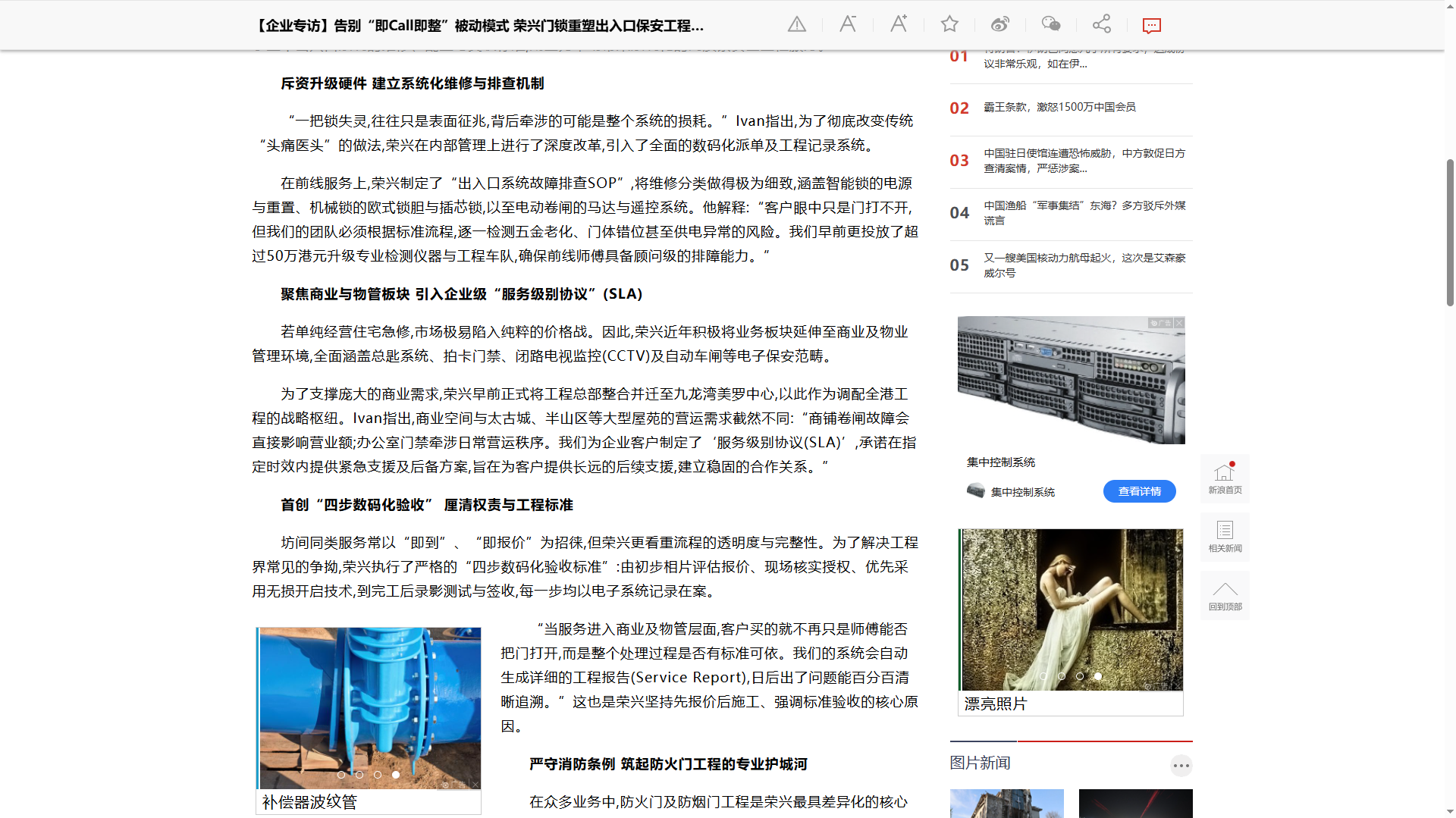Screen dimensions: 1456x818
Task: Select first carousel dot on 漂亮照片 ad
Action: [1043, 676]
